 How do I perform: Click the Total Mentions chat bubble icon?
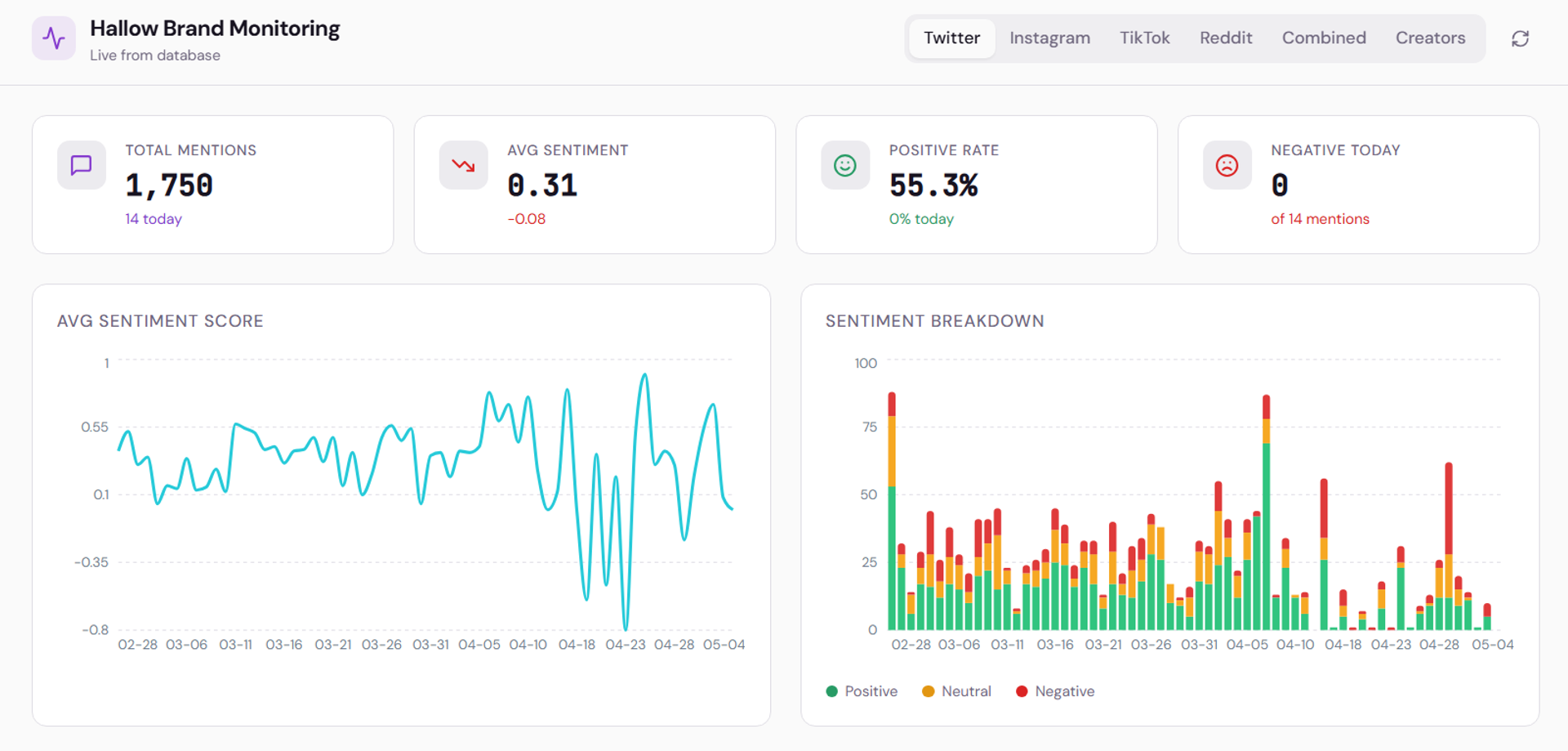click(x=82, y=165)
